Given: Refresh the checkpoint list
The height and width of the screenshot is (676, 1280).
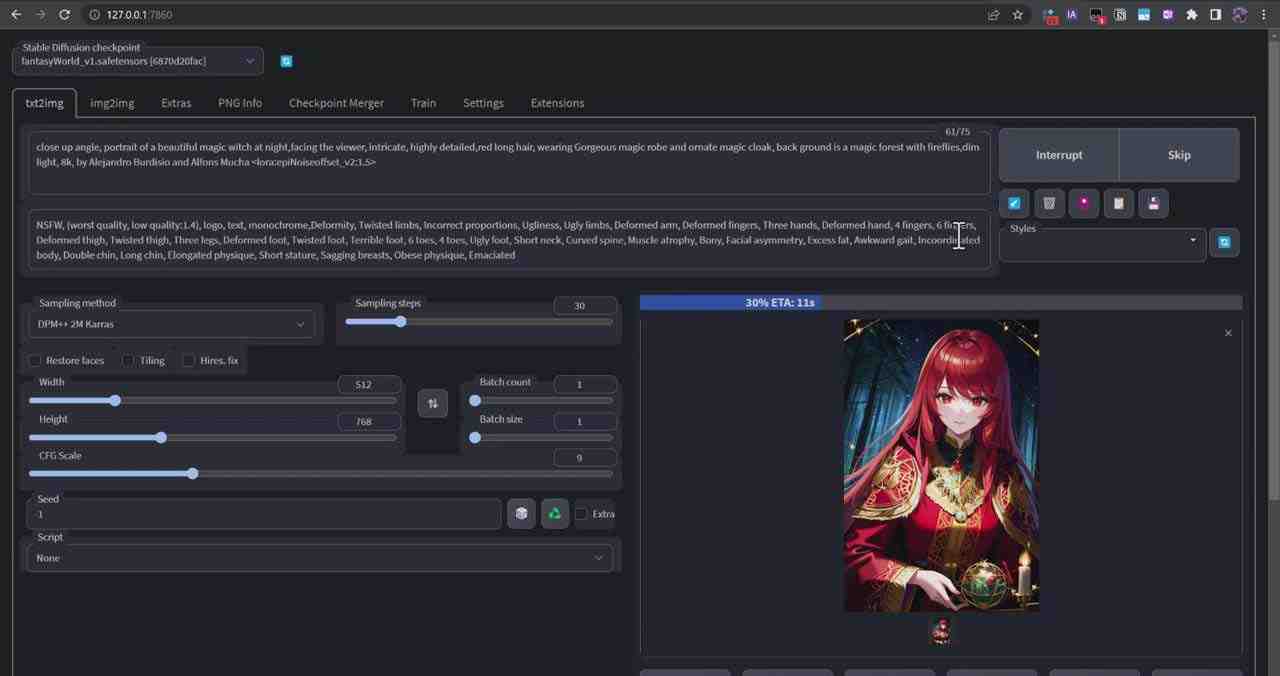Looking at the screenshot, I should (287, 61).
